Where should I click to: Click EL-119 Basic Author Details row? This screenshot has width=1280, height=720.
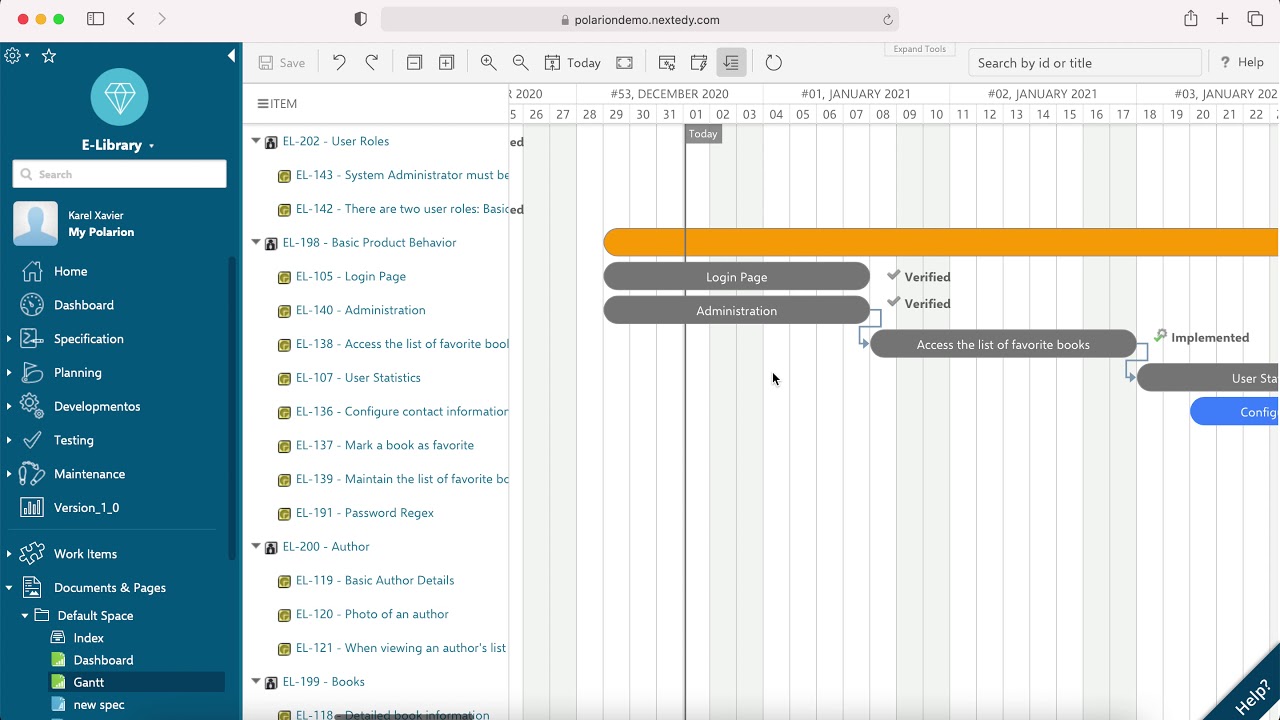click(x=374, y=581)
